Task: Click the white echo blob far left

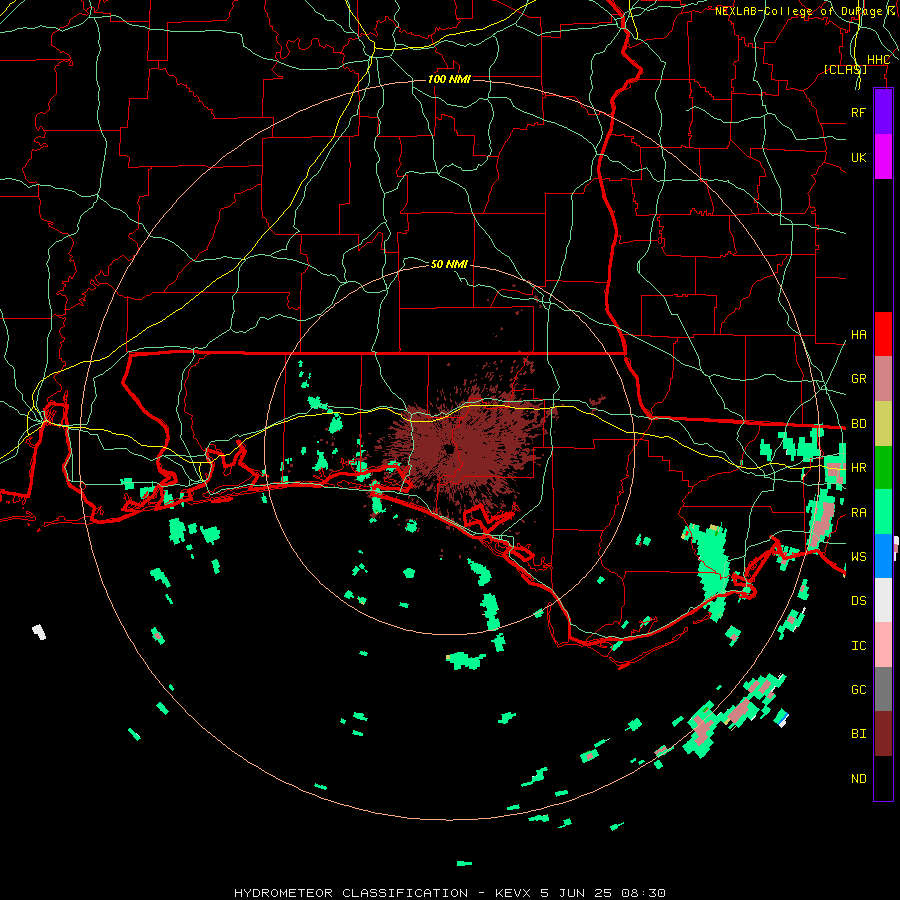Action: [38, 632]
